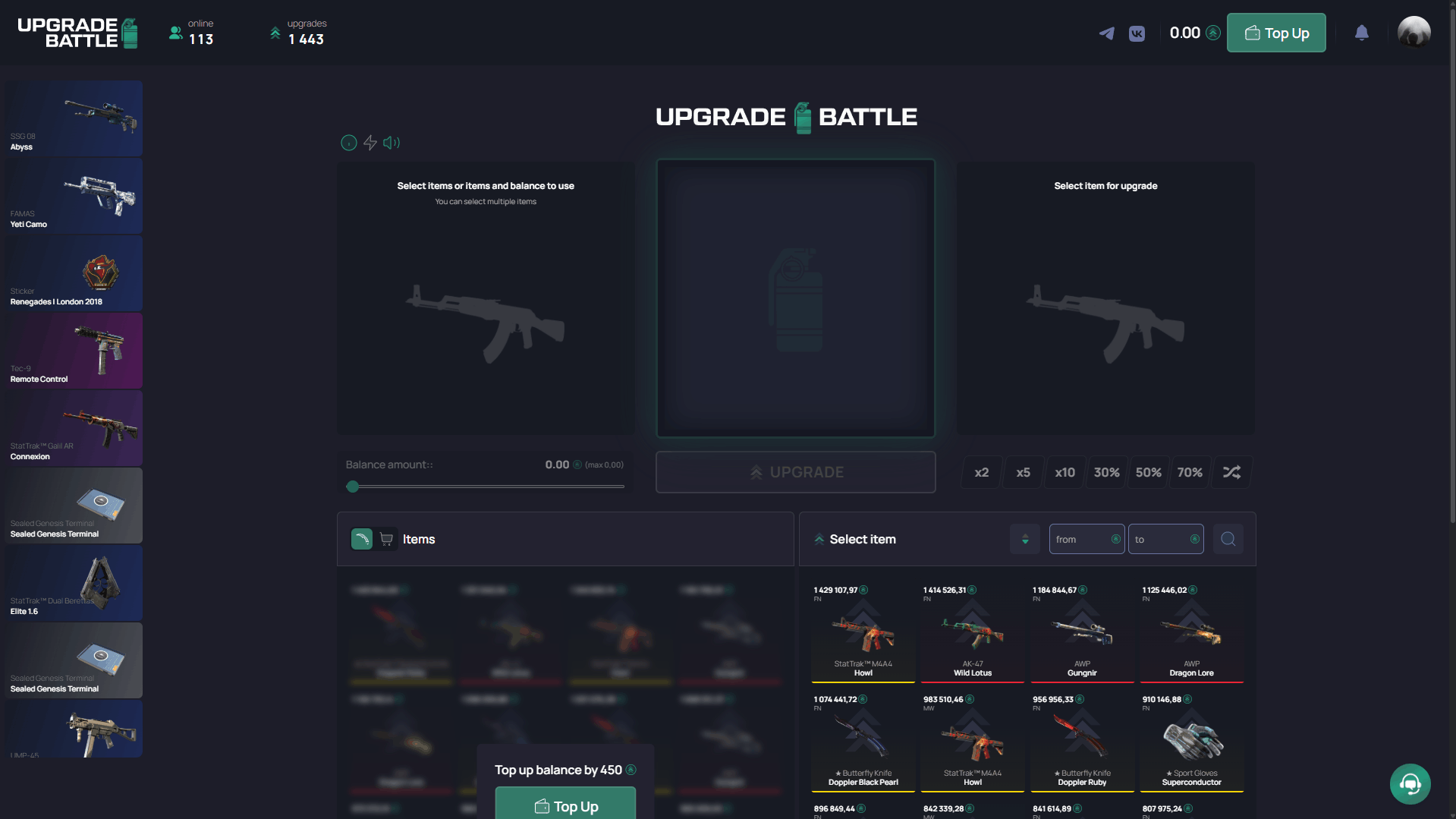The image size is (1456, 819).
Task: Select Sport Gloves Superconductor item
Action: [1191, 742]
